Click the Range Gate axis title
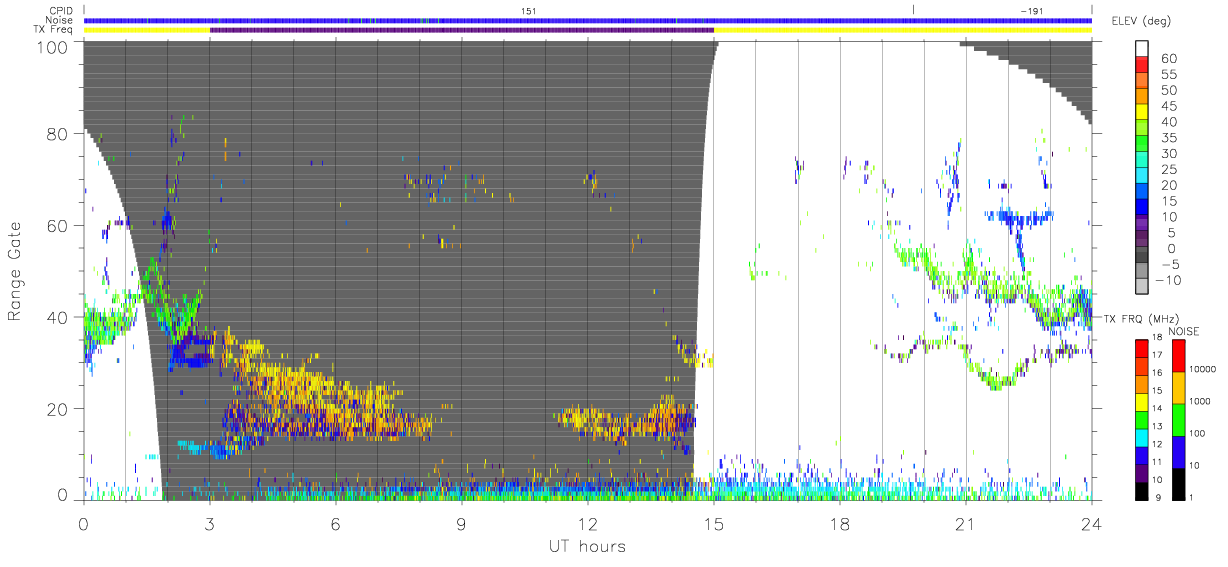This screenshot has height=567, width=1228. (x=15, y=272)
